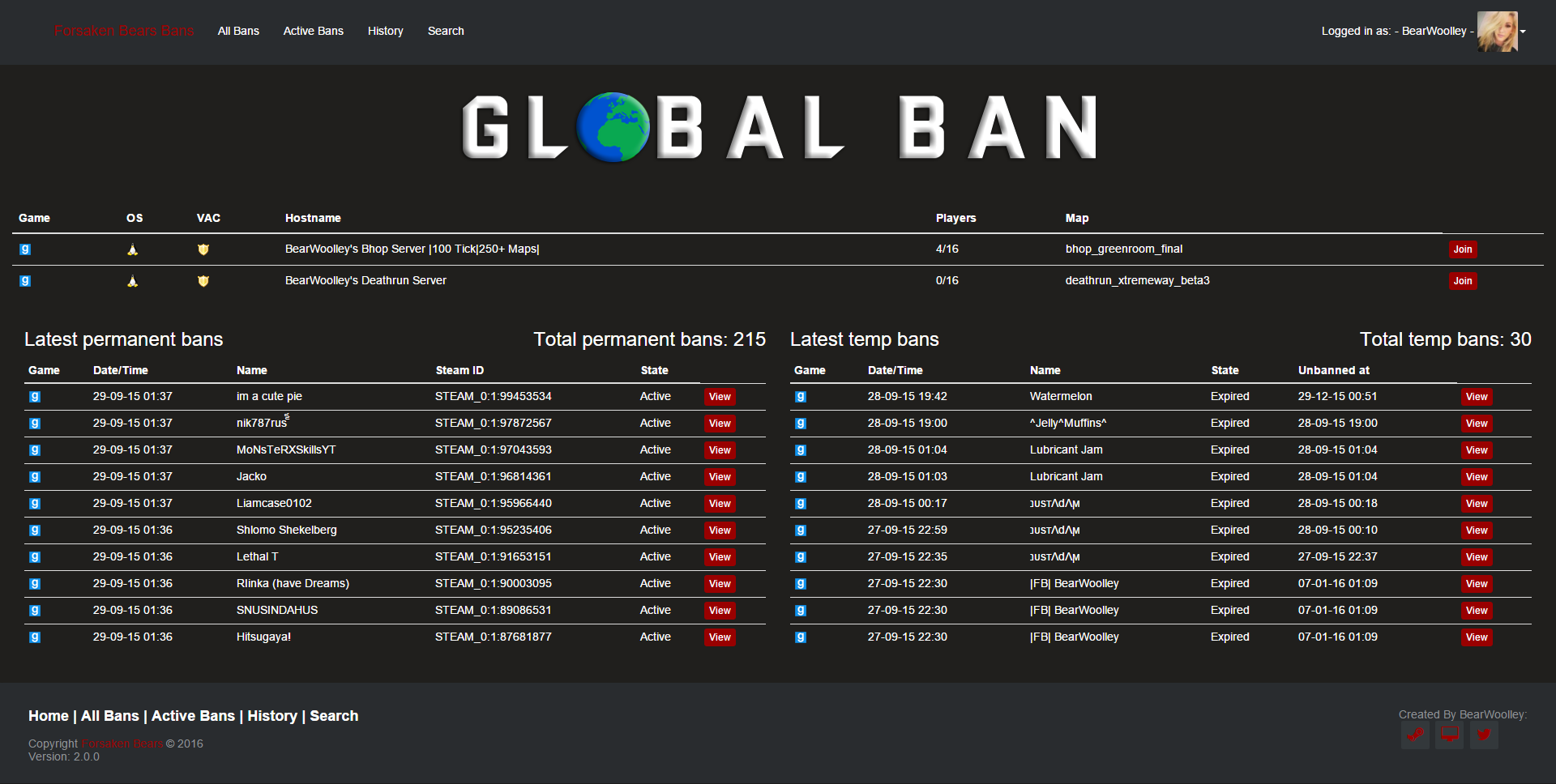Click the Steam icon in the footer
Screen dimensions: 1556x784
1415,736
